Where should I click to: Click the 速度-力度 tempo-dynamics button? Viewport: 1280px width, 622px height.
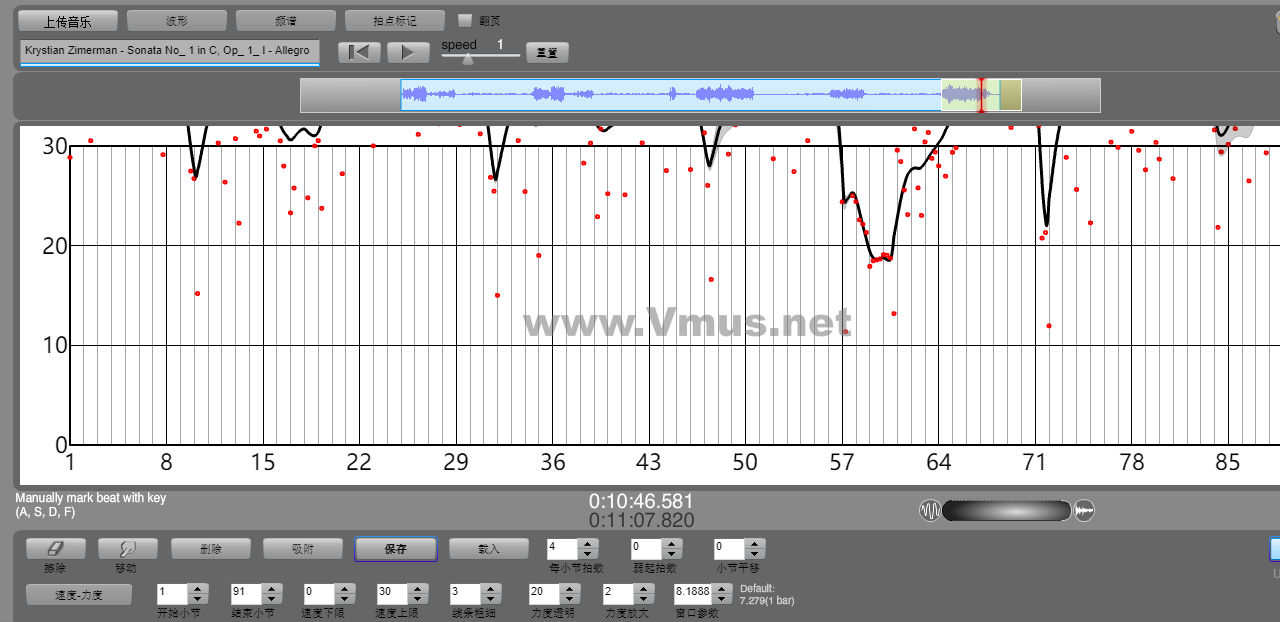(x=78, y=595)
